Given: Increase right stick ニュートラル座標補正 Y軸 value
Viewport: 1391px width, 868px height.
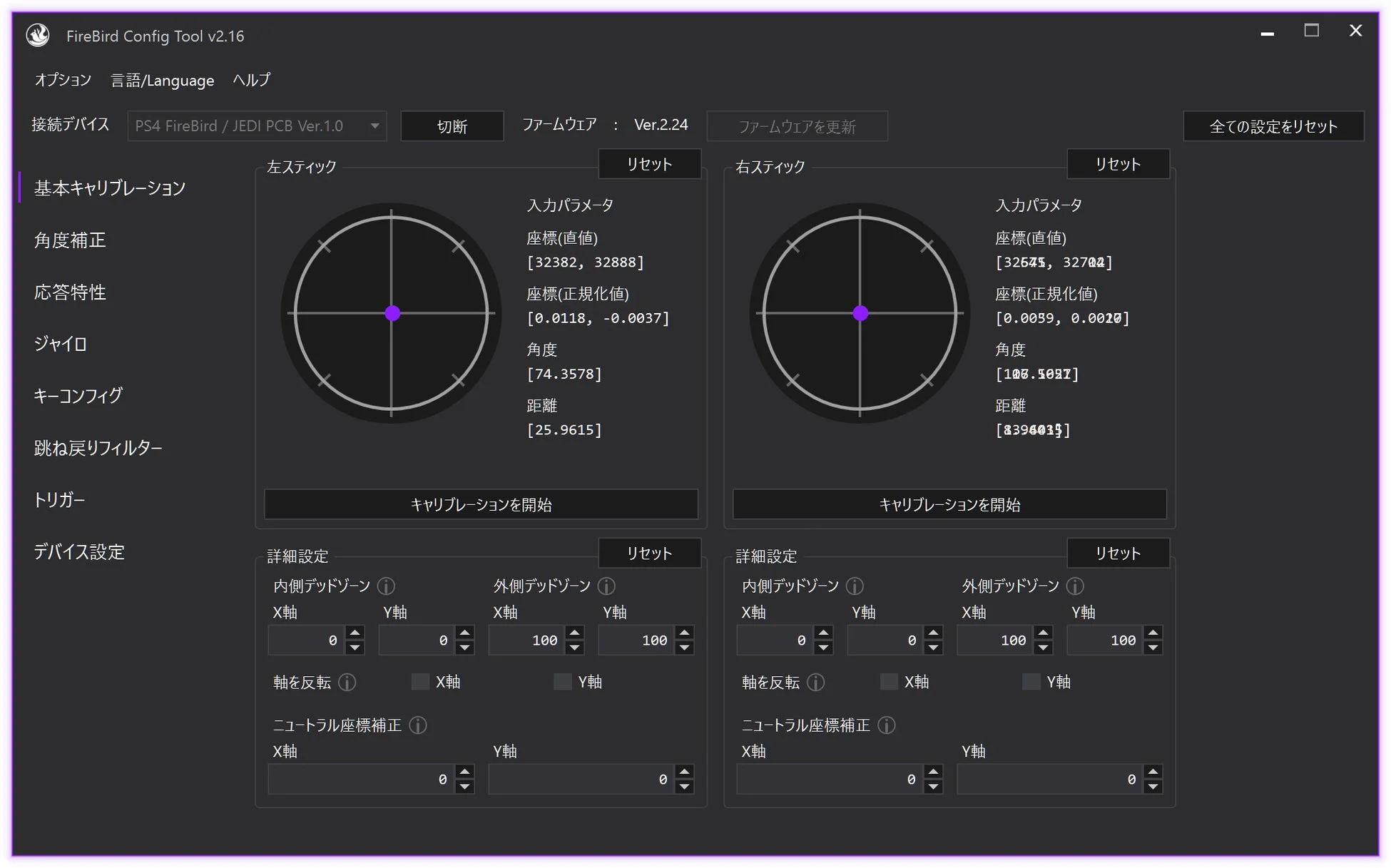Looking at the screenshot, I should pyautogui.click(x=1153, y=772).
